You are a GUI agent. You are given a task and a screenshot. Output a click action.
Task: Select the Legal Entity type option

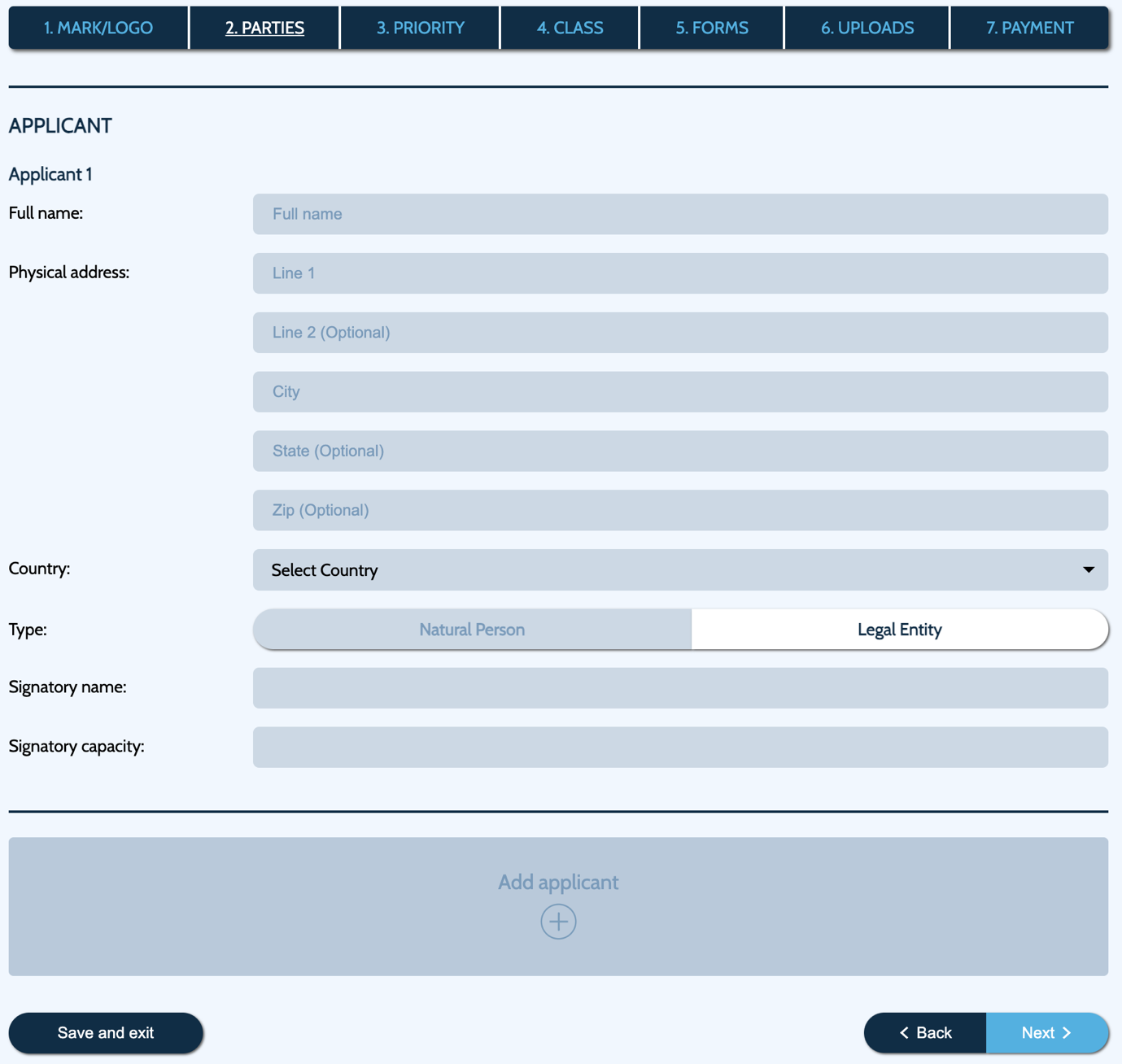(899, 630)
